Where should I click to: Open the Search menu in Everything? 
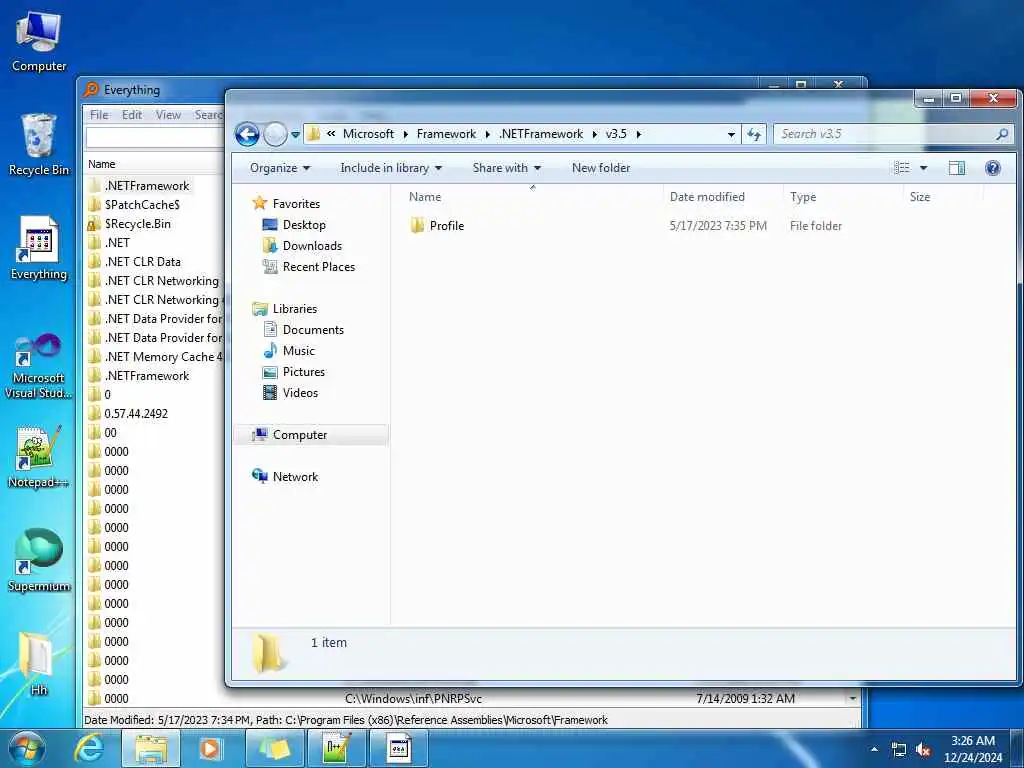(209, 115)
